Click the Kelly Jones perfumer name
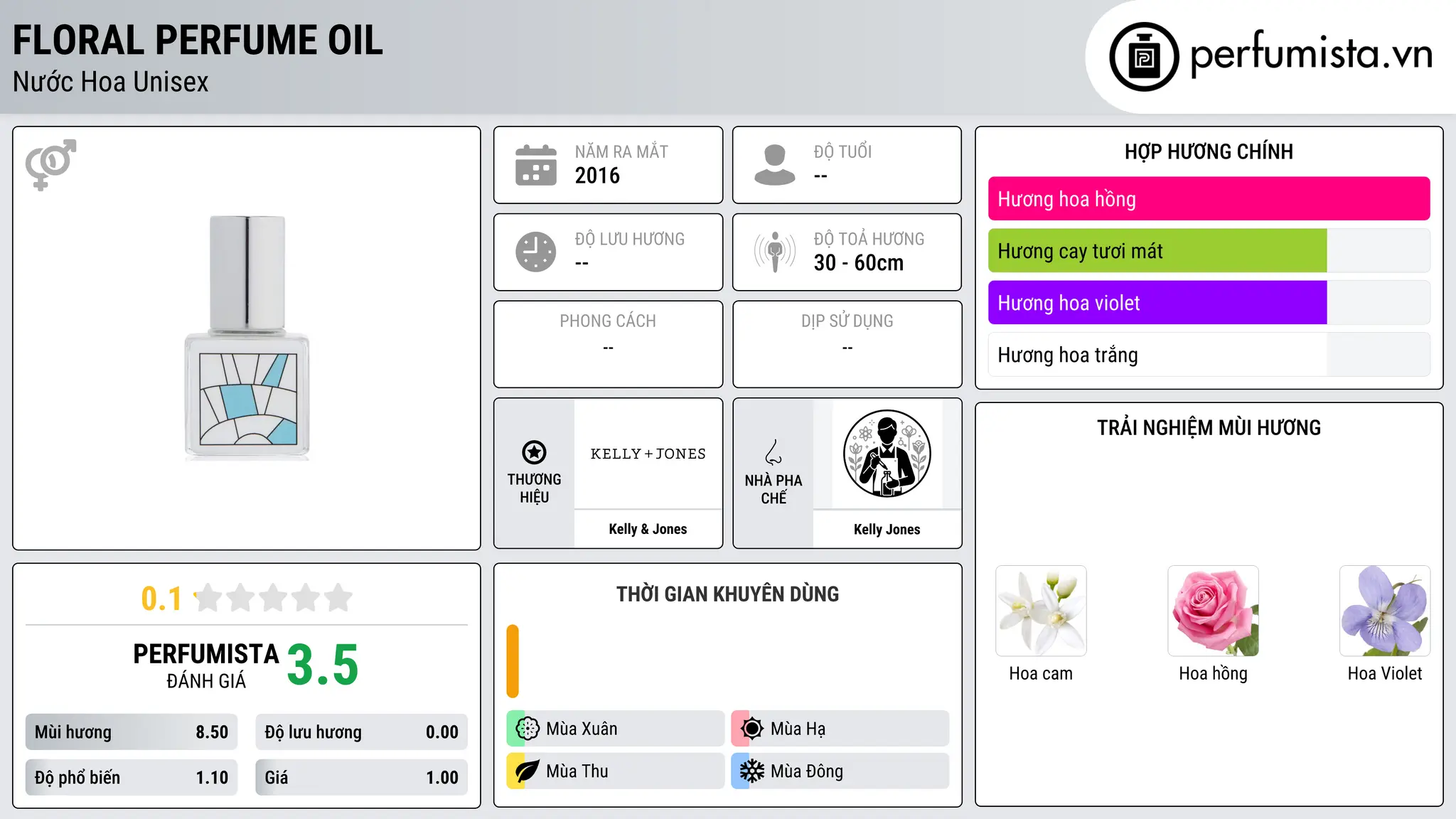This screenshot has width=1456, height=819. [x=887, y=529]
